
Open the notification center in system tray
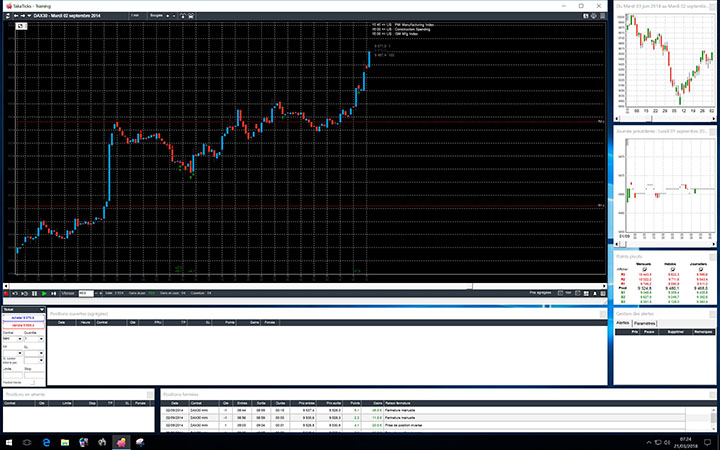pyautogui.click(x=707, y=442)
